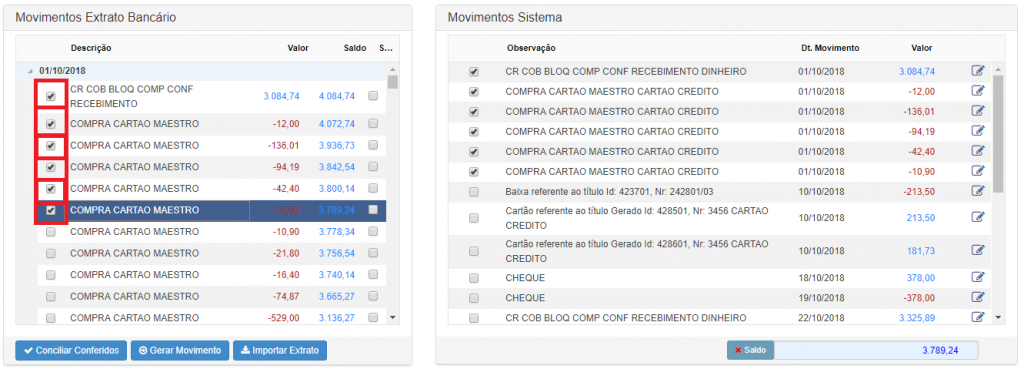The width and height of the screenshot is (1024, 369).
Task: Click the up arrow of the system movements scrollbar
Action: pyautogui.click(x=998, y=69)
